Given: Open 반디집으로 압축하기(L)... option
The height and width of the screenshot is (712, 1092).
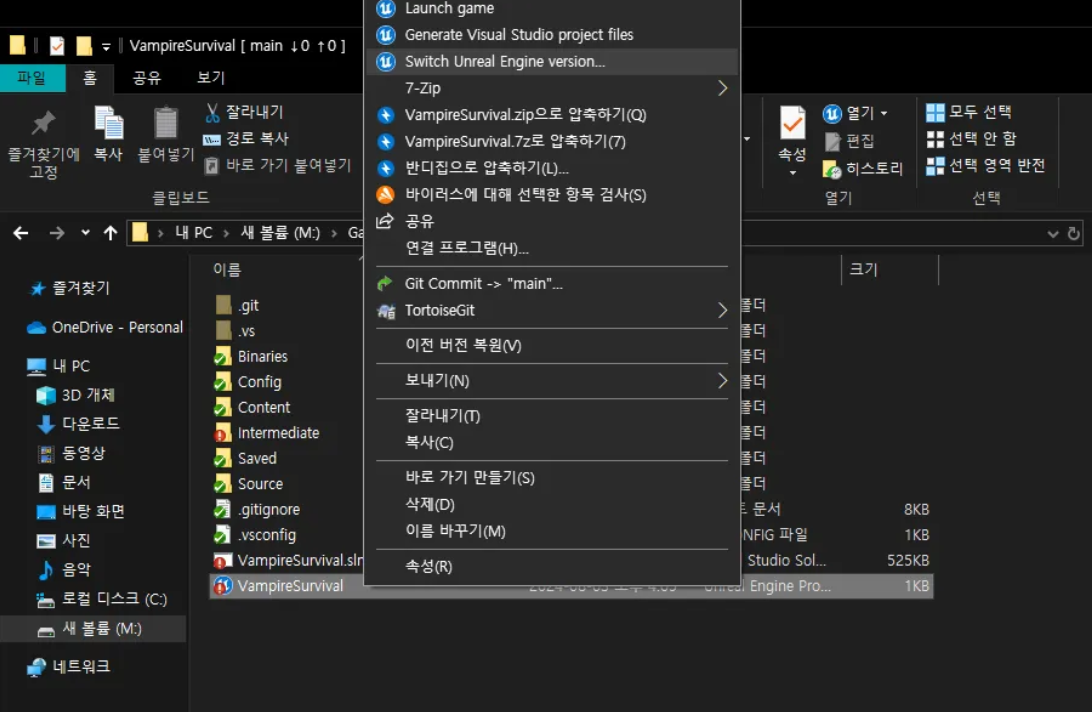Looking at the screenshot, I should click(x=552, y=168).
